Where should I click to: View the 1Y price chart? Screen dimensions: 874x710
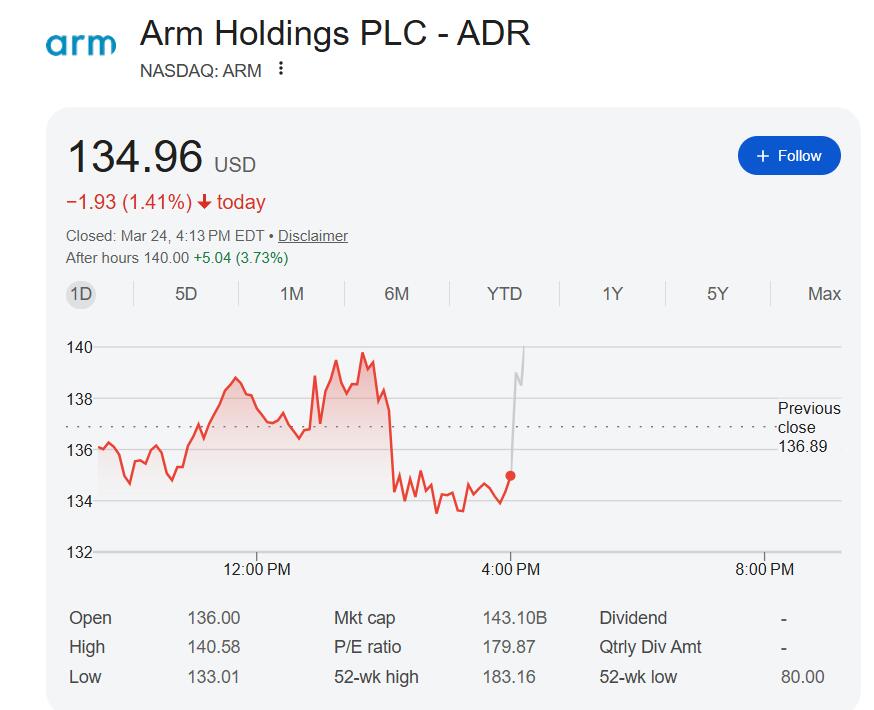612,294
